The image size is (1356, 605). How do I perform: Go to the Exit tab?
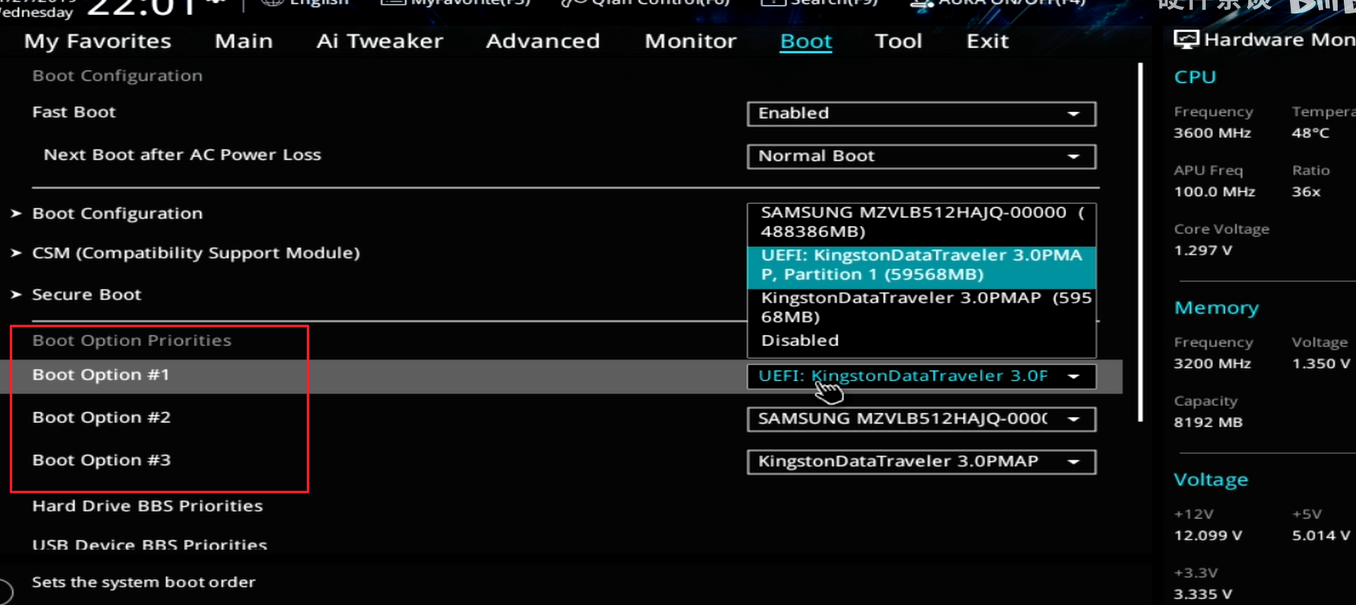click(x=987, y=41)
